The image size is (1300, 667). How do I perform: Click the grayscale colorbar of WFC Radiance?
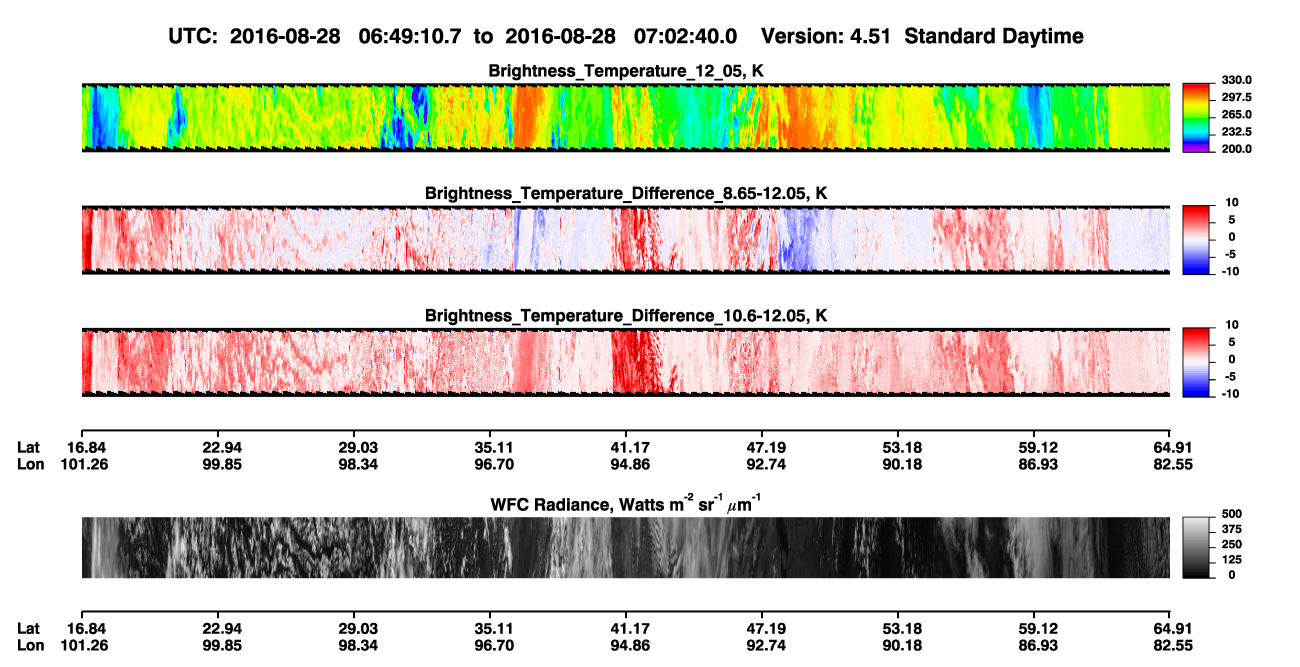pyautogui.click(x=1196, y=546)
